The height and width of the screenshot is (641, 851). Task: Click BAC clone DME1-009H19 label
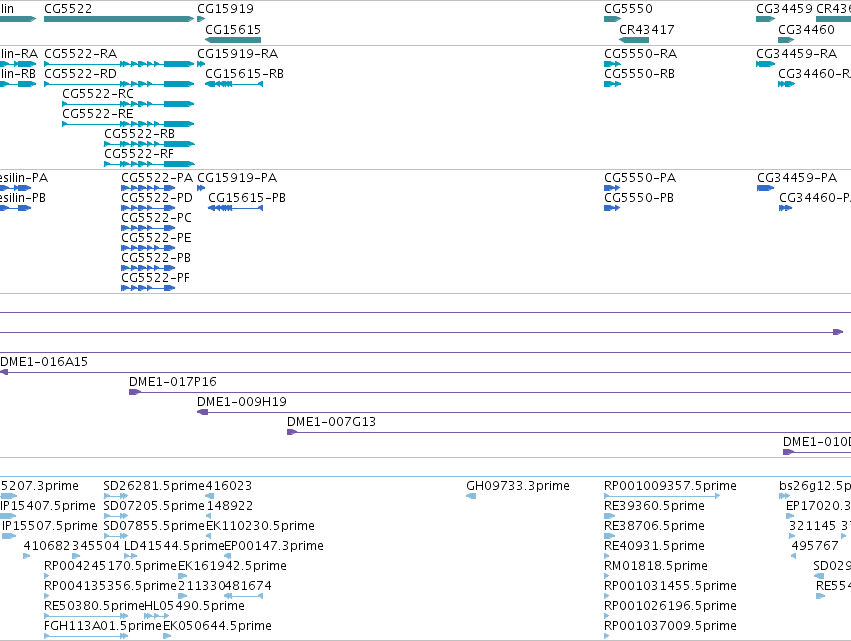(x=242, y=402)
